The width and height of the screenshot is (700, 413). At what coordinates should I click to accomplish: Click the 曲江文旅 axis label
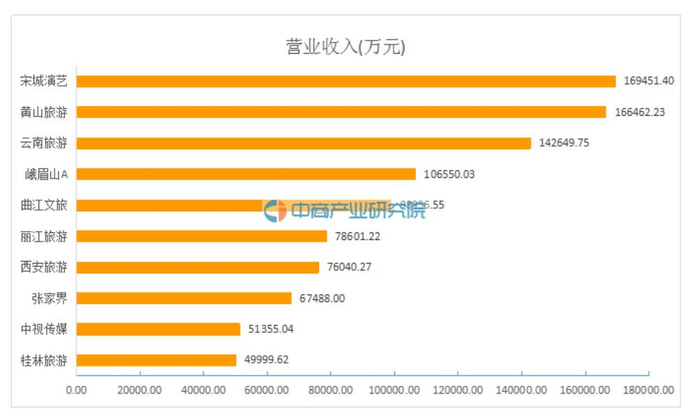pyautogui.click(x=44, y=205)
